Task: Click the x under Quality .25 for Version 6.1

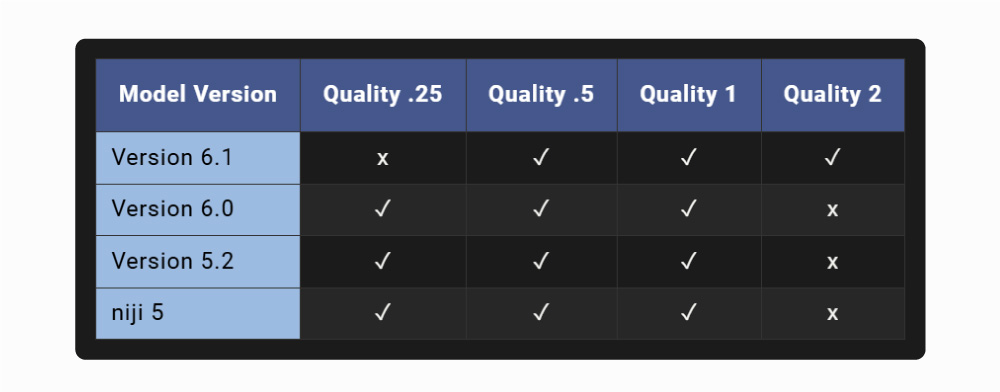Action: click(383, 159)
